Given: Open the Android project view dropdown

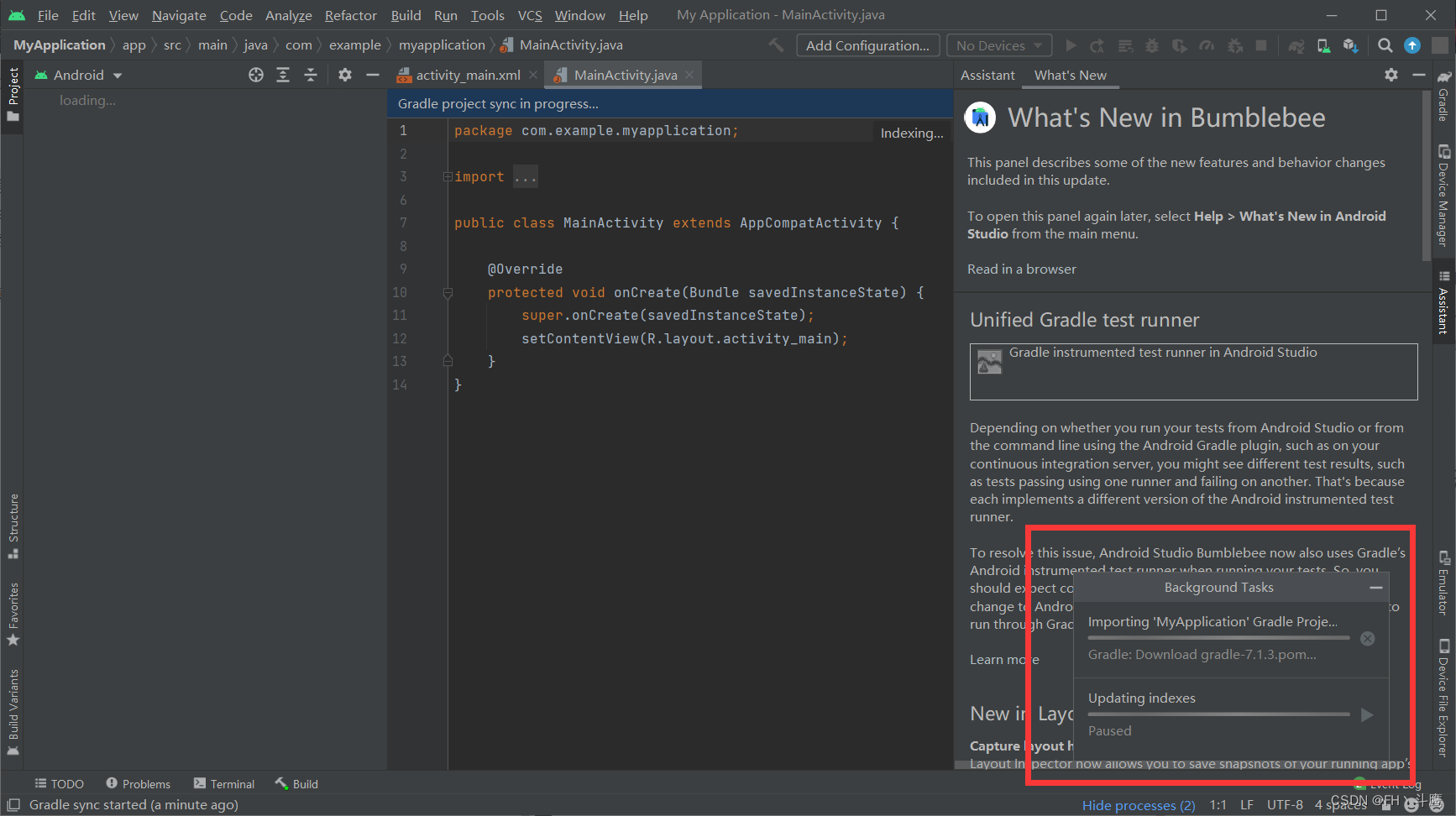Looking at the screenshot, I should 78,75.
